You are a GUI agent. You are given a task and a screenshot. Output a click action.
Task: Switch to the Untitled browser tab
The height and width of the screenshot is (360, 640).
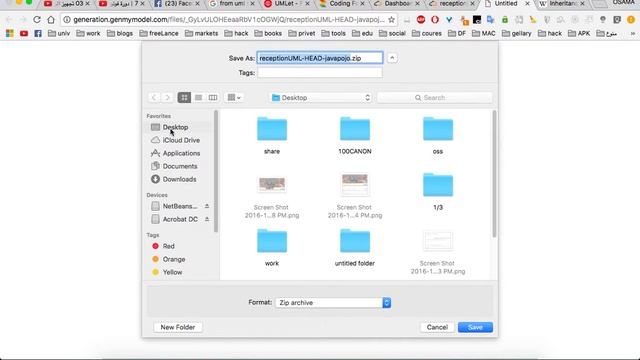click(x=507, y=4)
